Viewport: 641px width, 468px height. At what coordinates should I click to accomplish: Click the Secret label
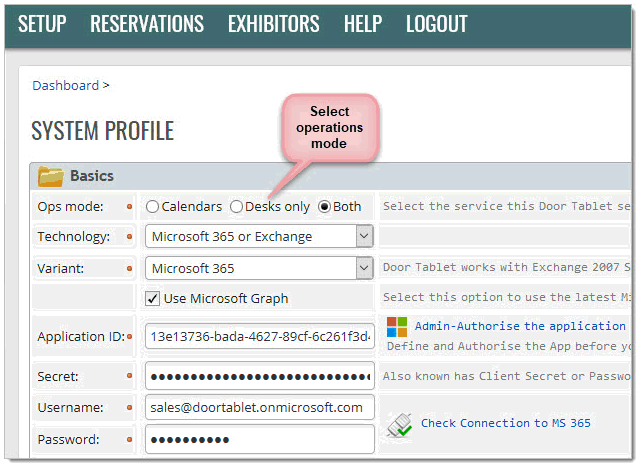pos(58,376)
